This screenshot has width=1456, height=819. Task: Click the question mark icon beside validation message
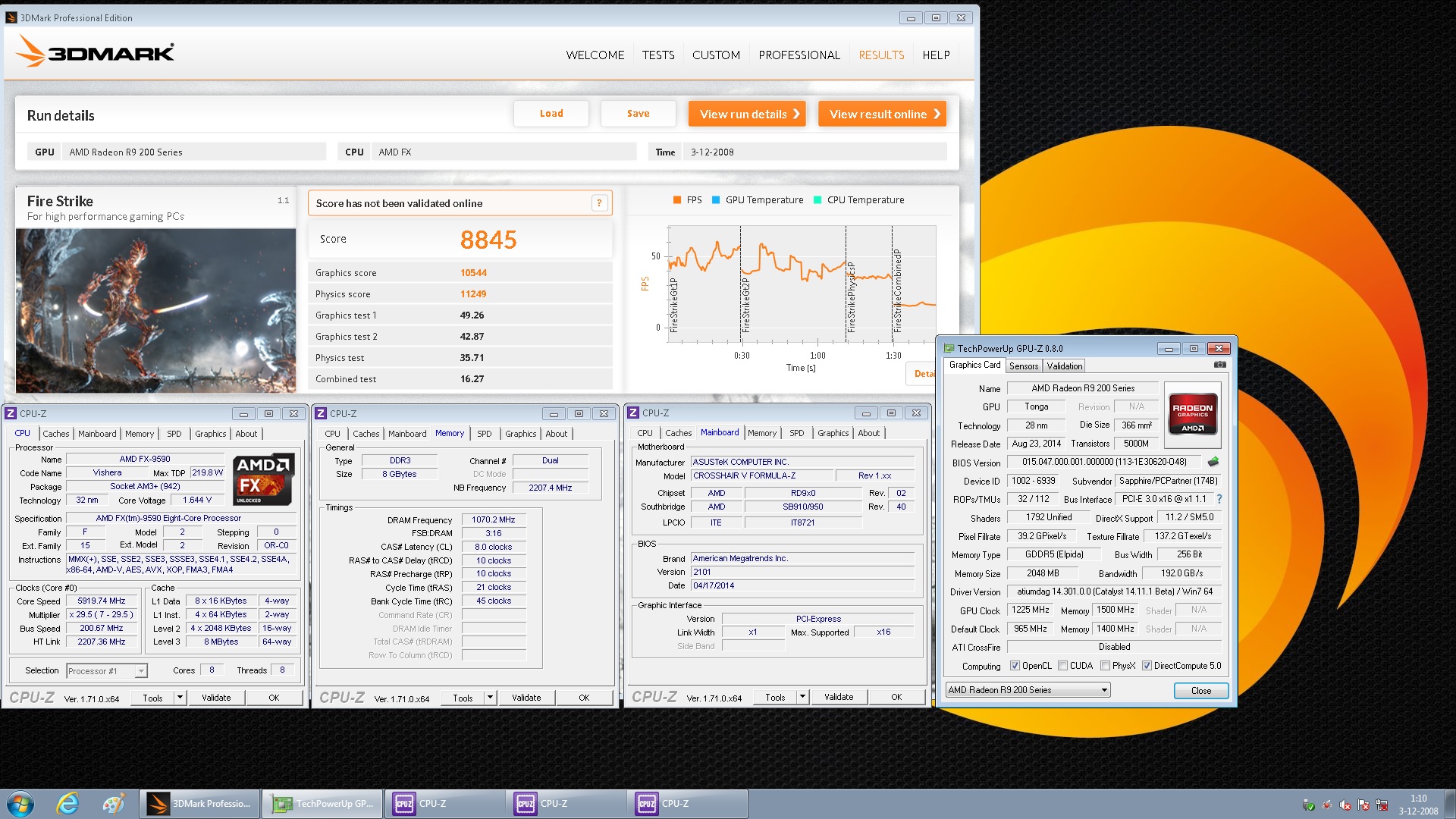[x=599, y=203]
